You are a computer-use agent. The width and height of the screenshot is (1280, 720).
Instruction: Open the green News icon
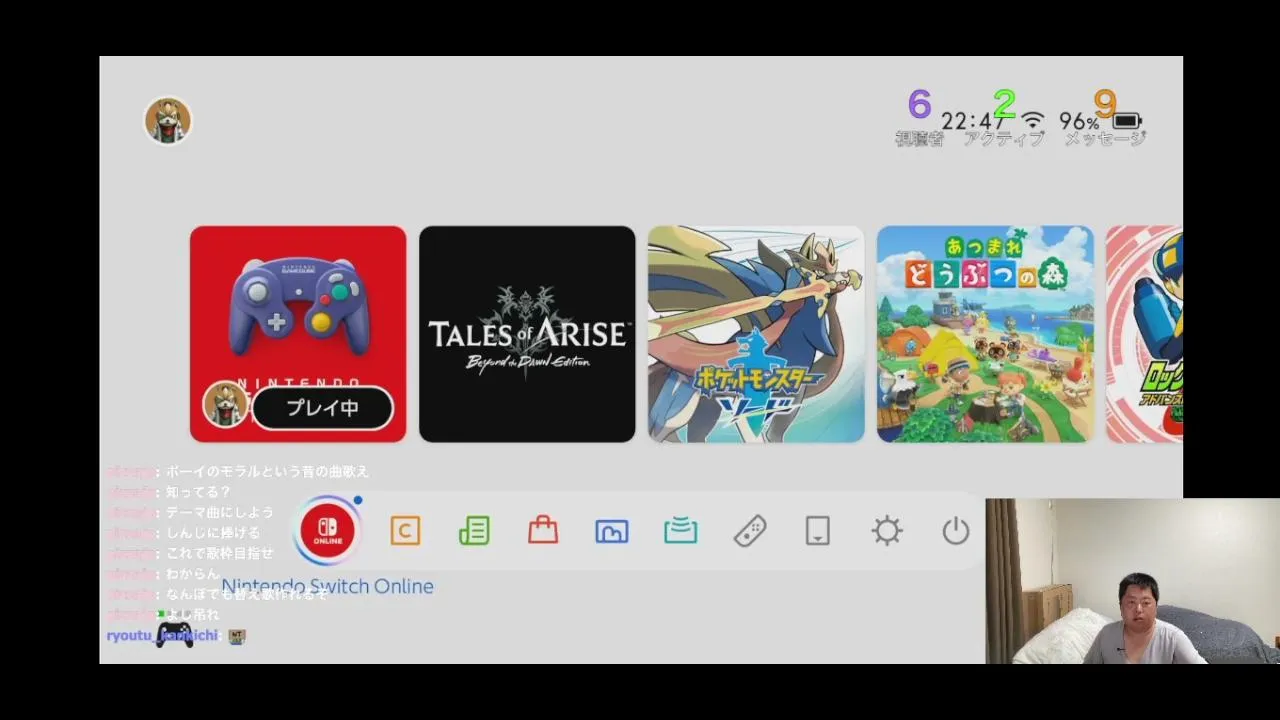coord(474,530)
